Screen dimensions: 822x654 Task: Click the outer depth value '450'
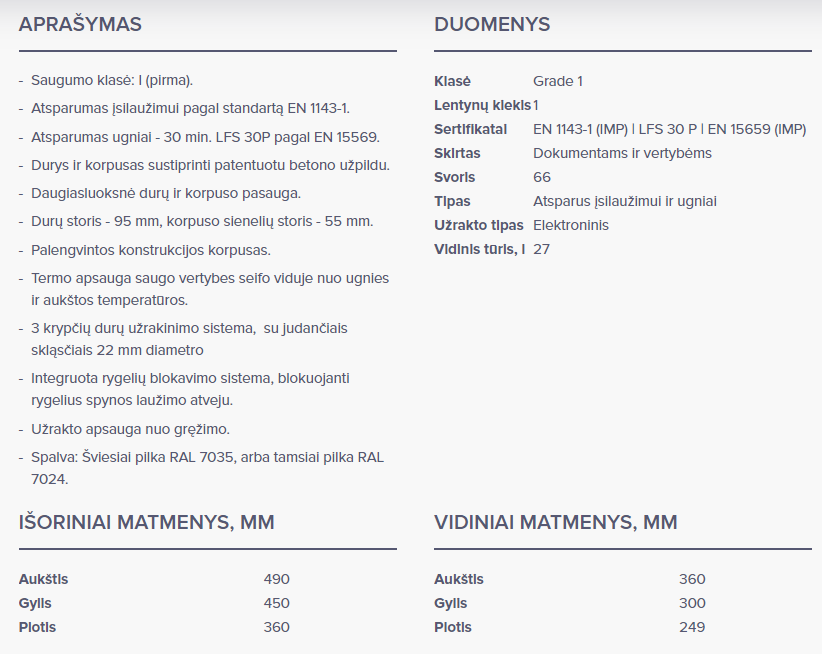[x=277, y=604]
